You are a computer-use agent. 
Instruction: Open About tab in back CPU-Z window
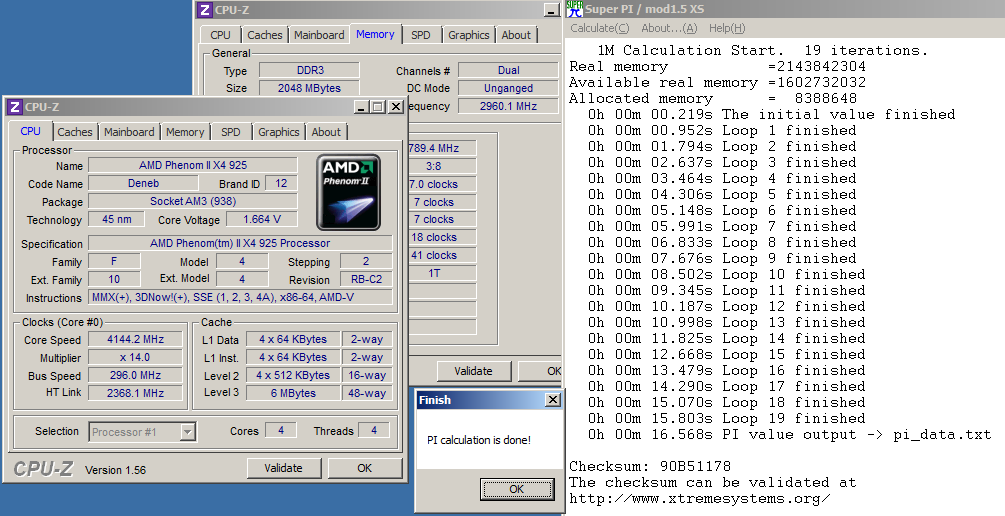[x=516, y=35]
